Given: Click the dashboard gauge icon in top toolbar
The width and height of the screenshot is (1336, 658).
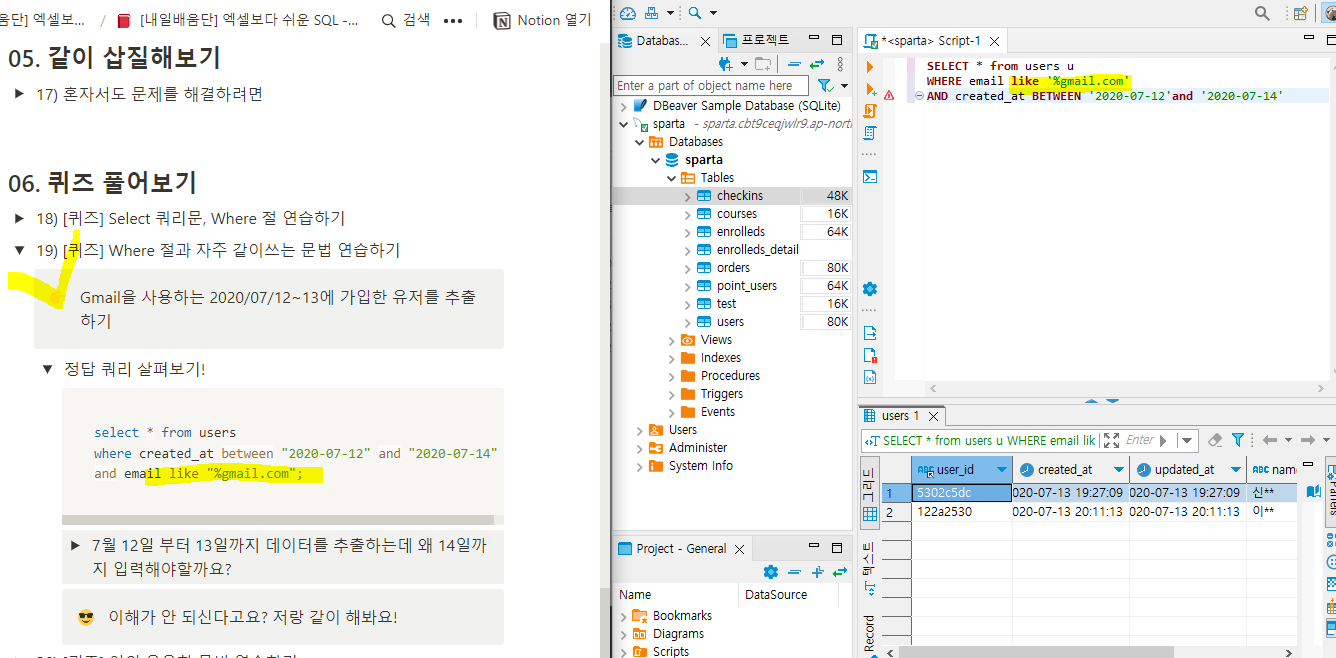Looking at the screenshot, I should pos(628,13).
